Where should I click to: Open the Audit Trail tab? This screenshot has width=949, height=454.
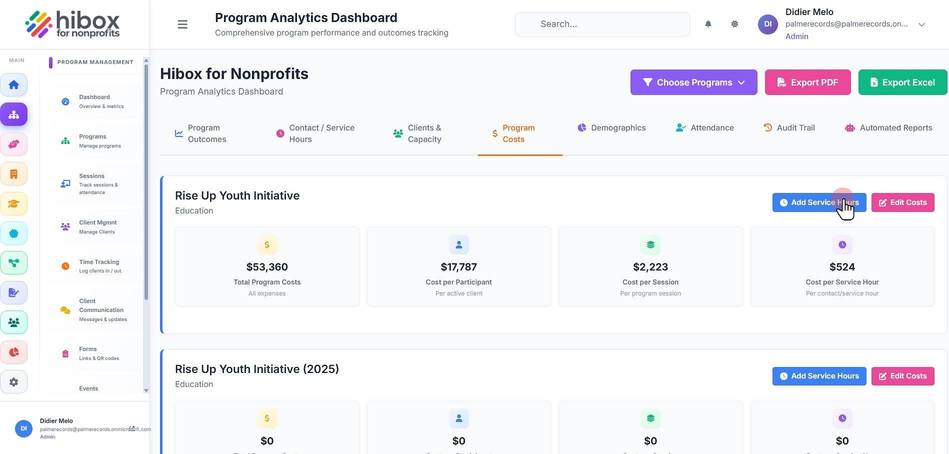[789, 128]
